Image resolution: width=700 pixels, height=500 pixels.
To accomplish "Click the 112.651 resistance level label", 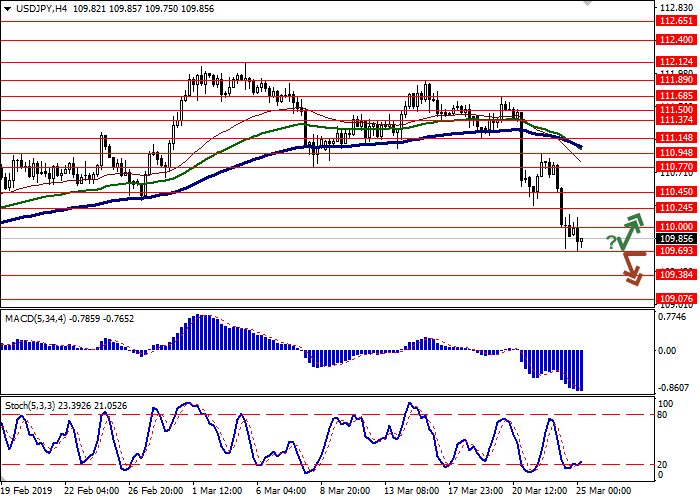I will tap(676, 20).
